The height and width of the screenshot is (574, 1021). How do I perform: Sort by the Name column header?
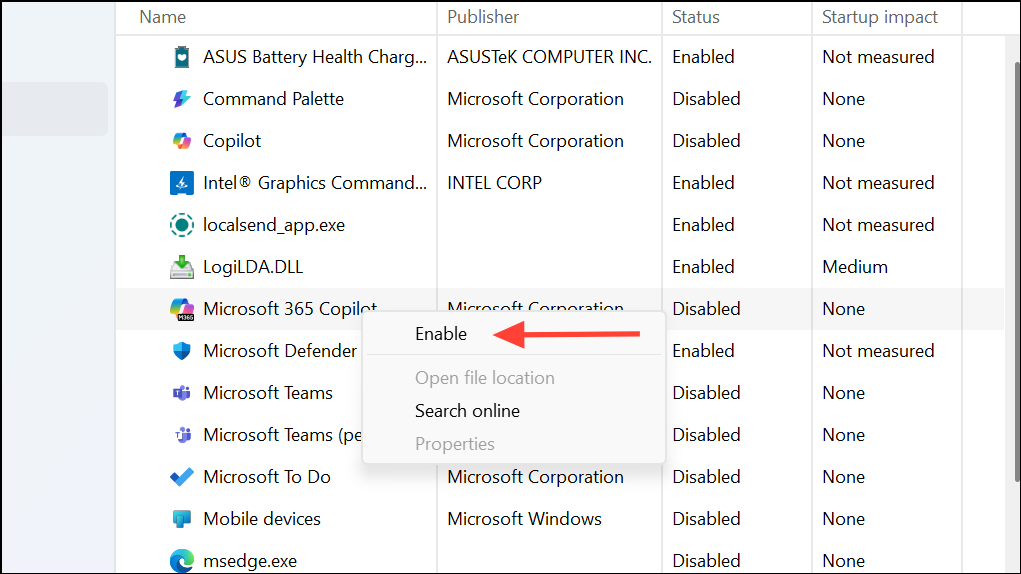[x=163, y=17]
